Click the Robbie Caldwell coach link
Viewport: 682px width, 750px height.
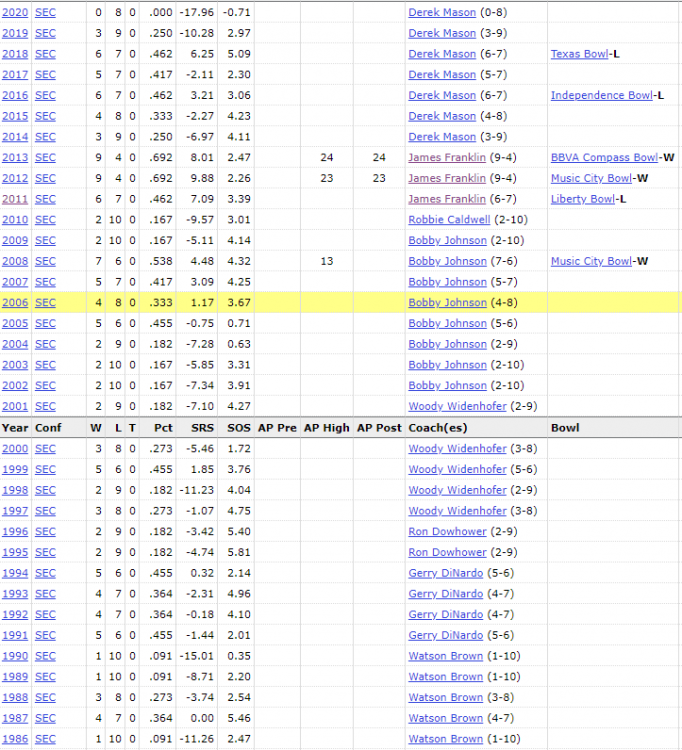[448, 220]
